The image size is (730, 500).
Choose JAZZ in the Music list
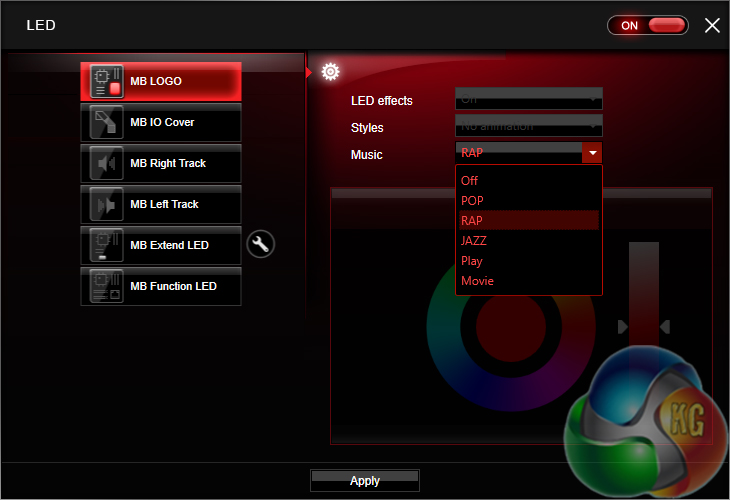(x=529, y=241)
